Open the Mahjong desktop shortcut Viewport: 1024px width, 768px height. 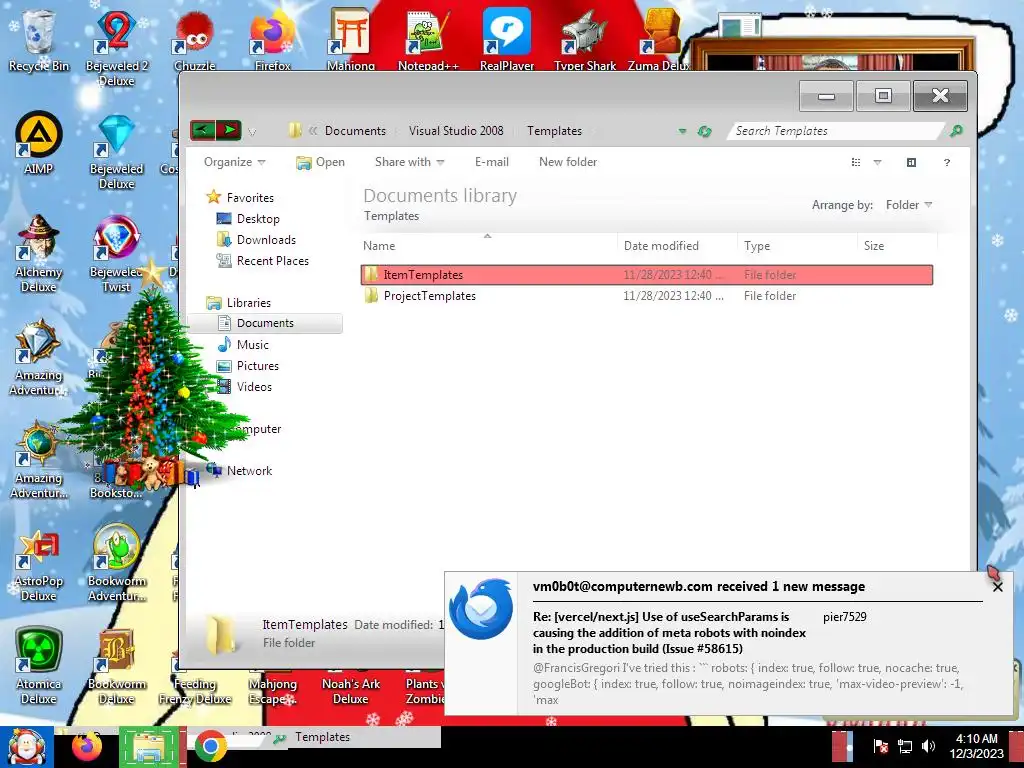pos(351,40)
